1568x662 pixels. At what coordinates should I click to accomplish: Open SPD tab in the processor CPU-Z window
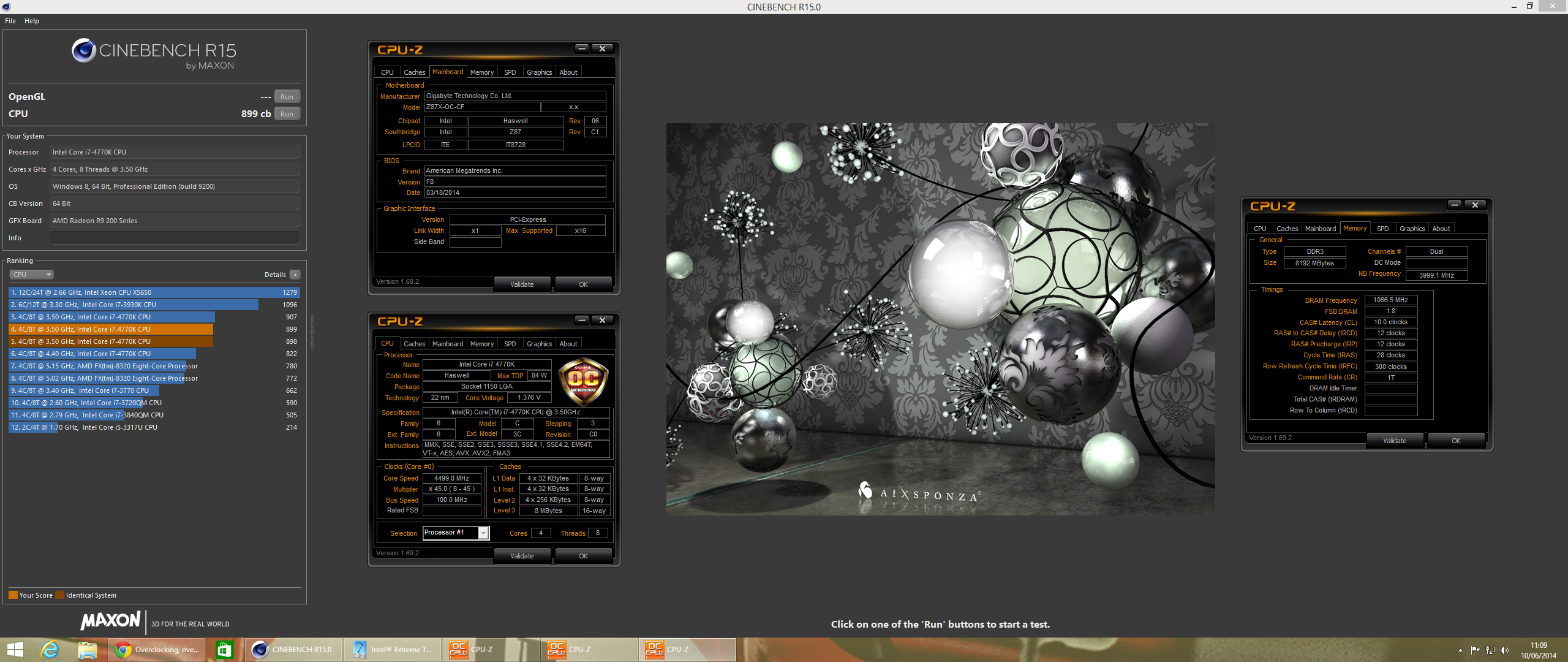point(510,344)
